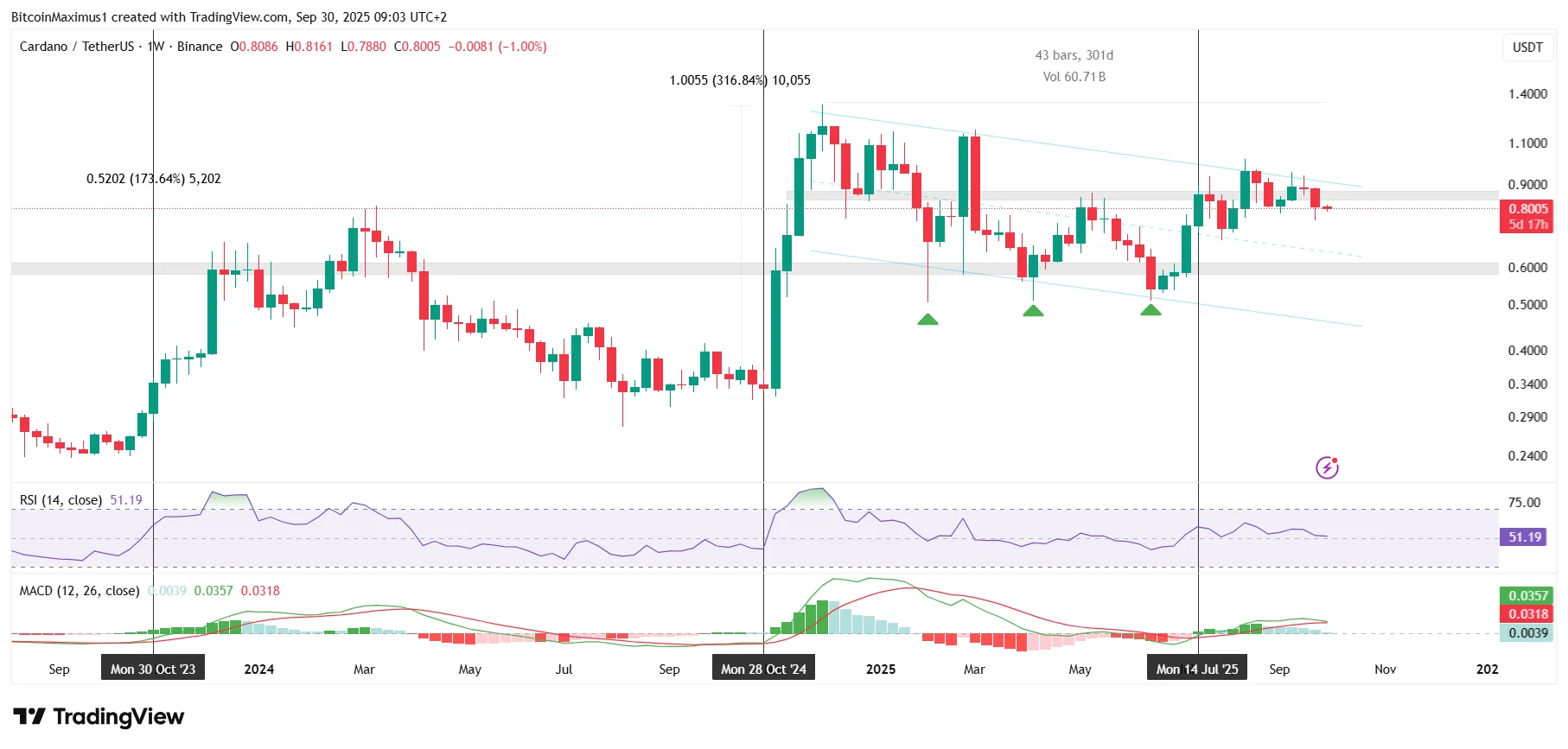Click the change value −0.0081 (−1.00%)
The height and width of the screenshot is (749, 1568).
tap(497, 47)
